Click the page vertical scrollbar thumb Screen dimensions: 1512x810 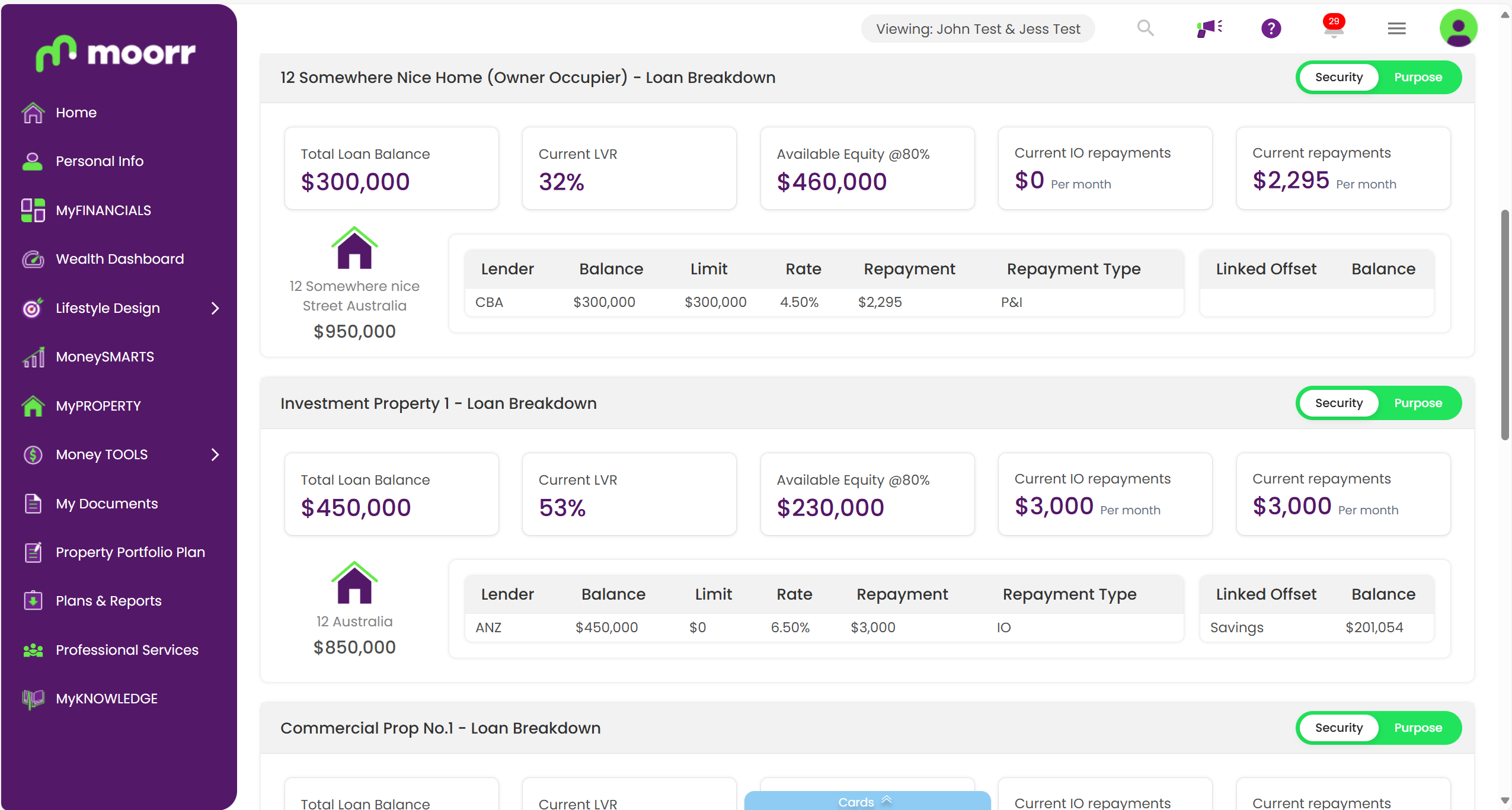1504,325
